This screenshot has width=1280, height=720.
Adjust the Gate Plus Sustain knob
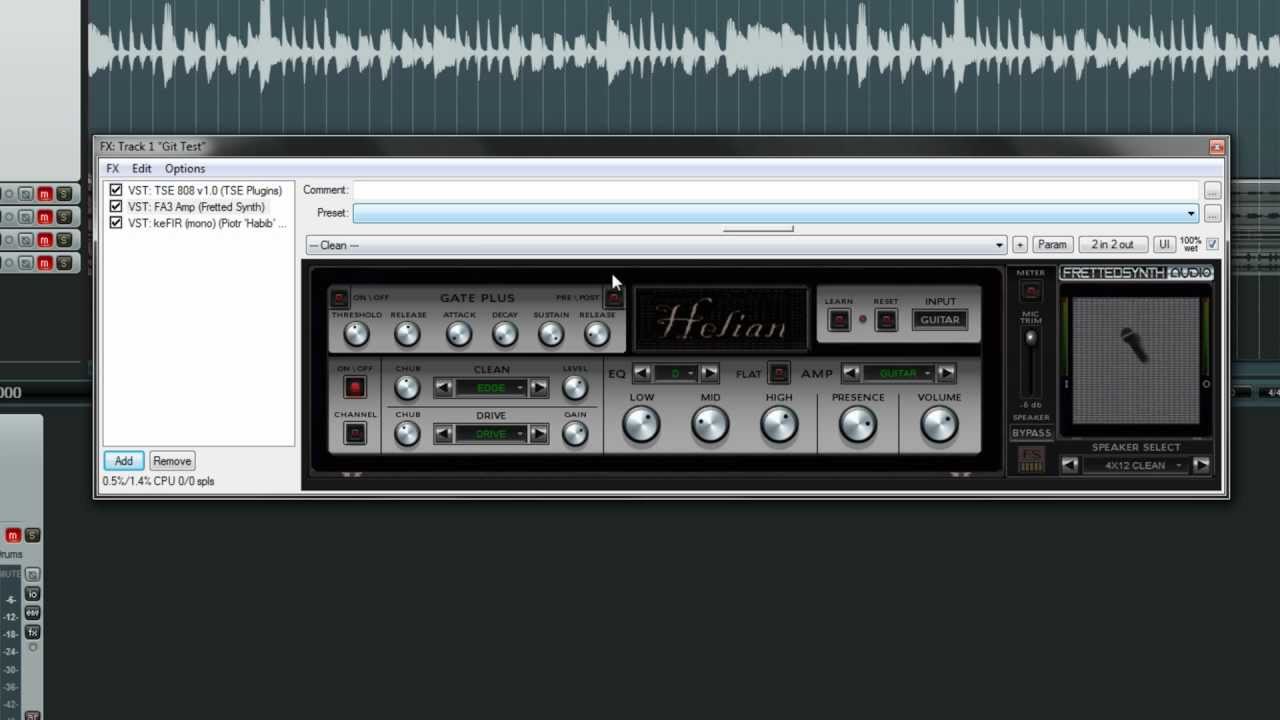click(x=551, y=335)
